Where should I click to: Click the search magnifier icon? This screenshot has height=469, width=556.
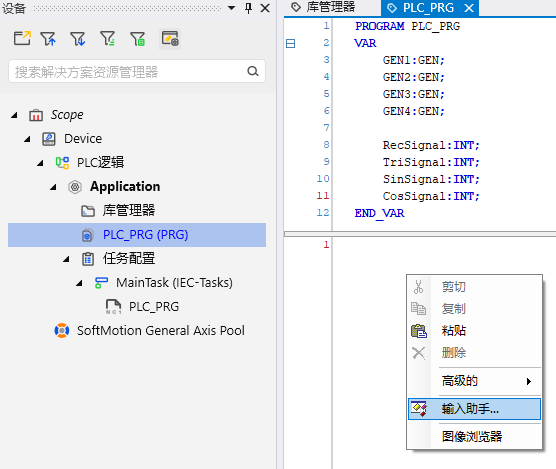(252, 71)
